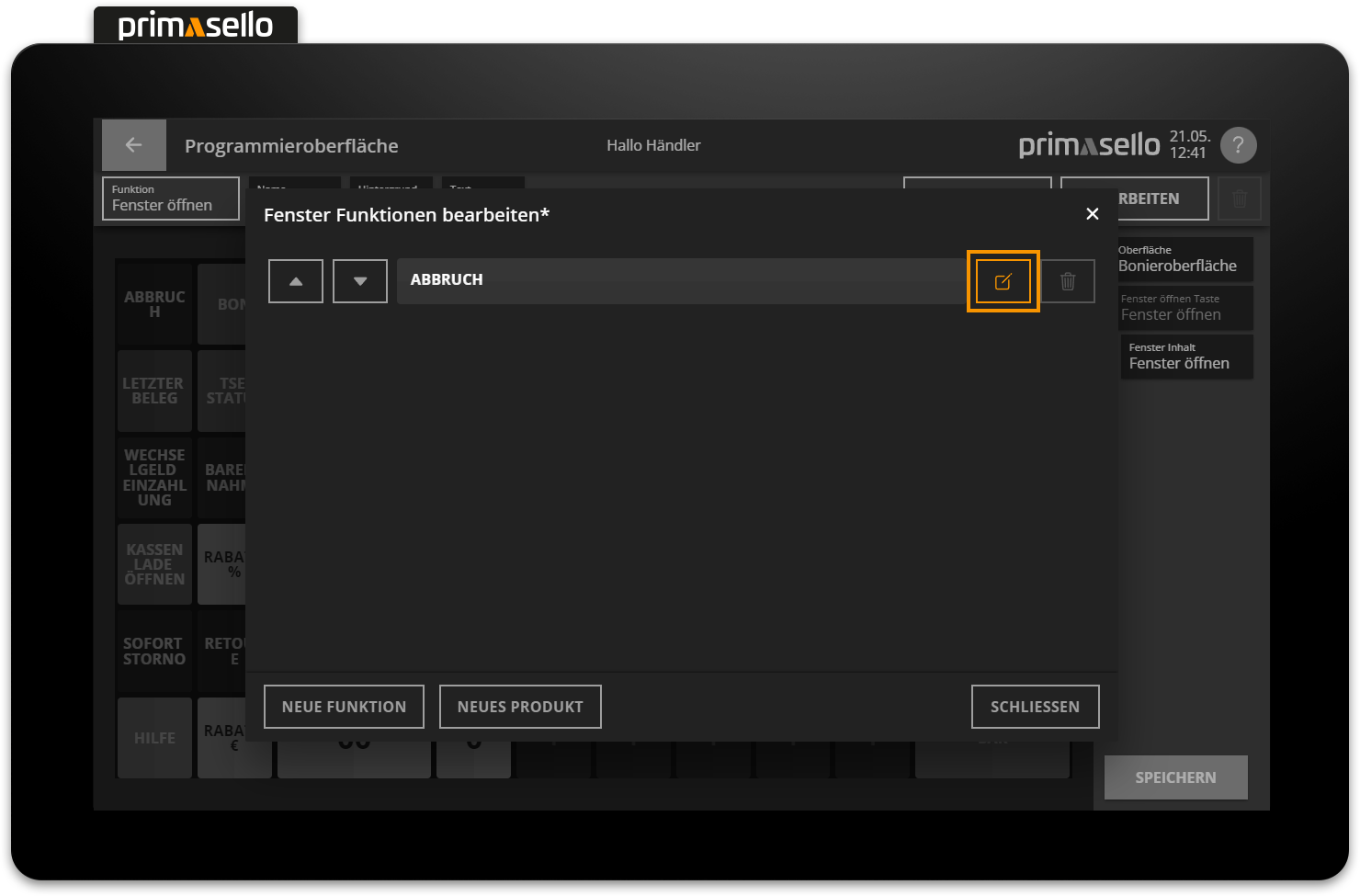Move ABBRUCH up with the arrow button
The width and height of the screenshot is (1360, 896).
click(296, 281)
